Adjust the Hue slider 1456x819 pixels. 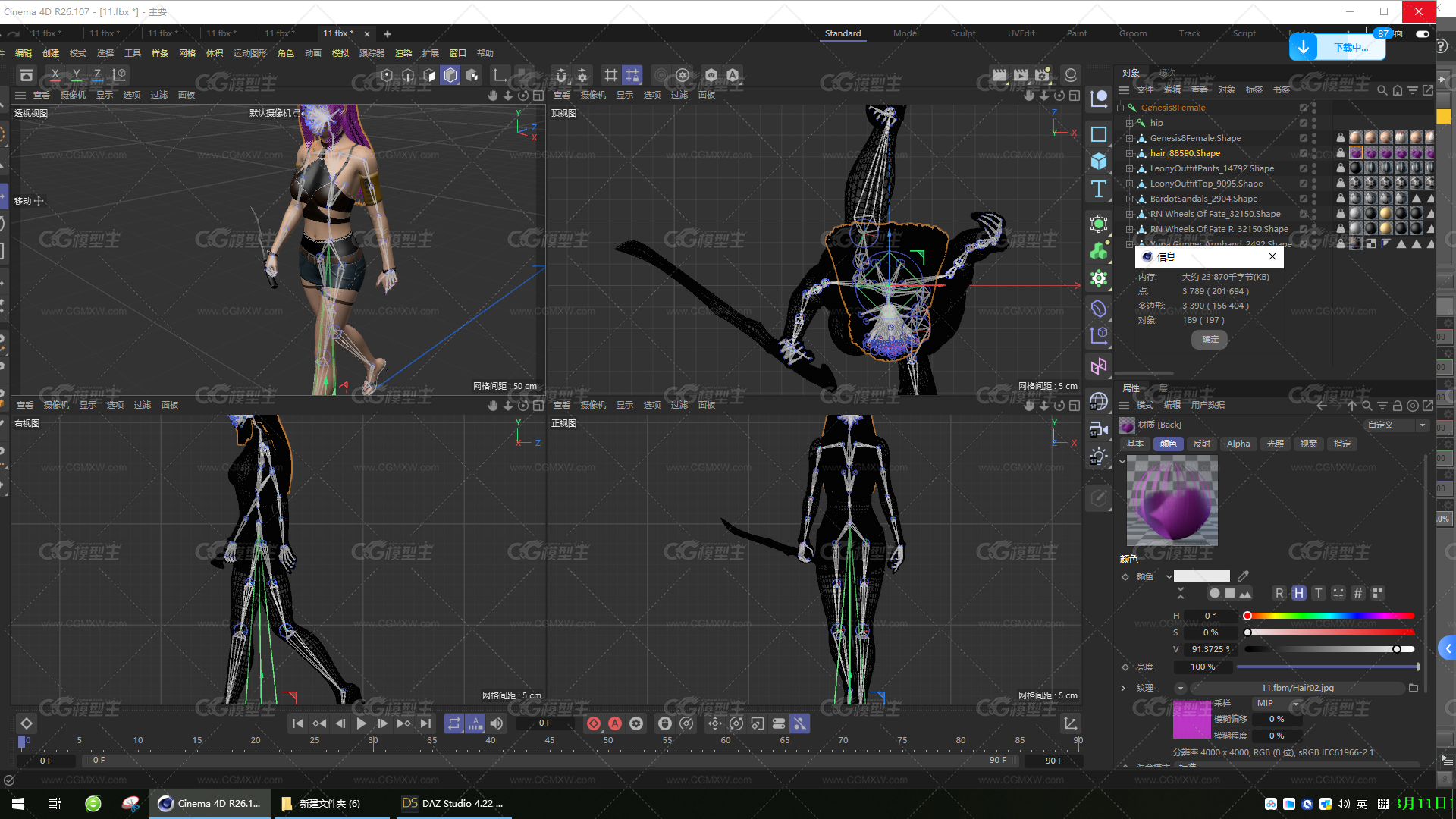tap(1330, 616)
